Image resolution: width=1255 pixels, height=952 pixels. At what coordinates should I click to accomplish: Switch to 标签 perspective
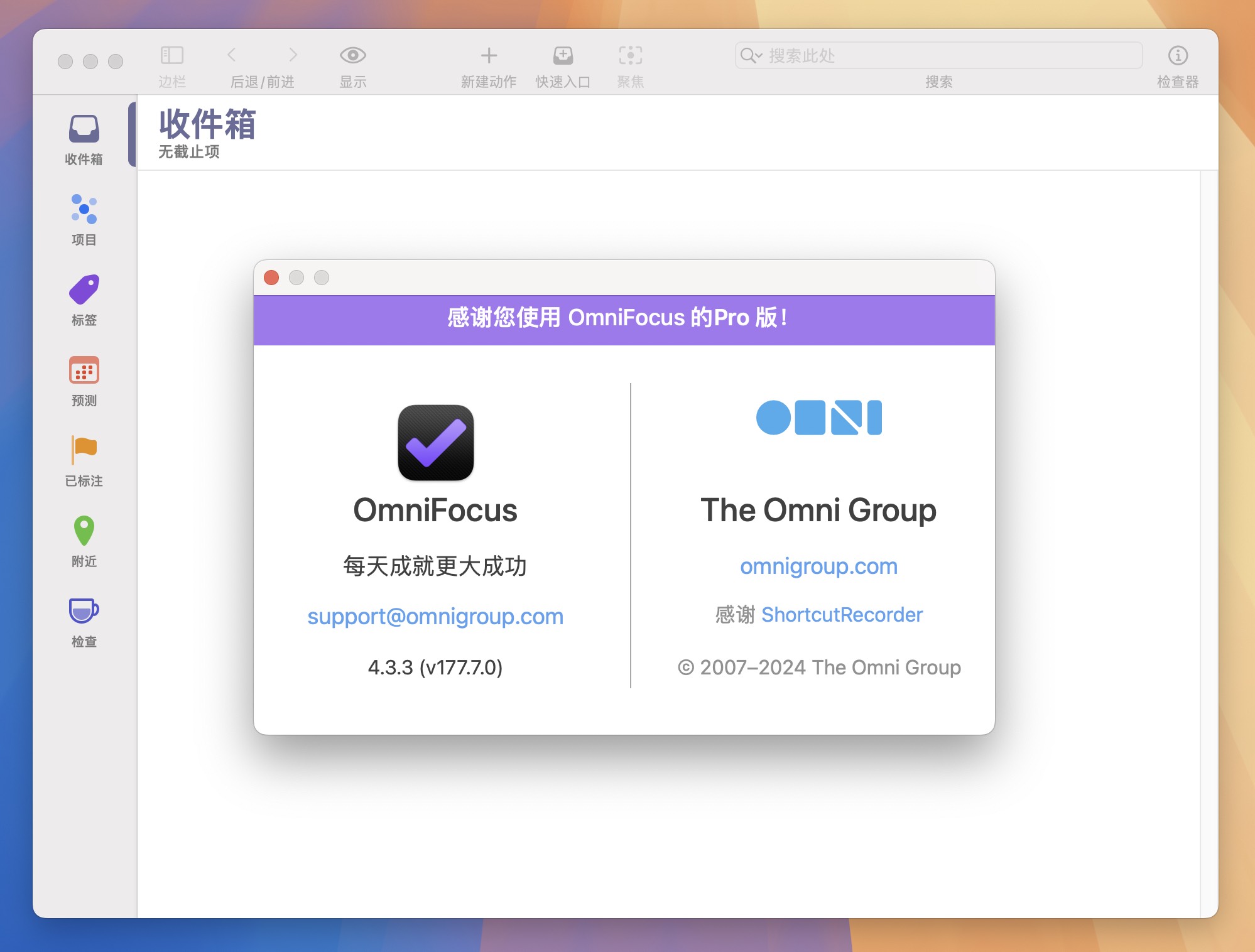pos(84,301)
